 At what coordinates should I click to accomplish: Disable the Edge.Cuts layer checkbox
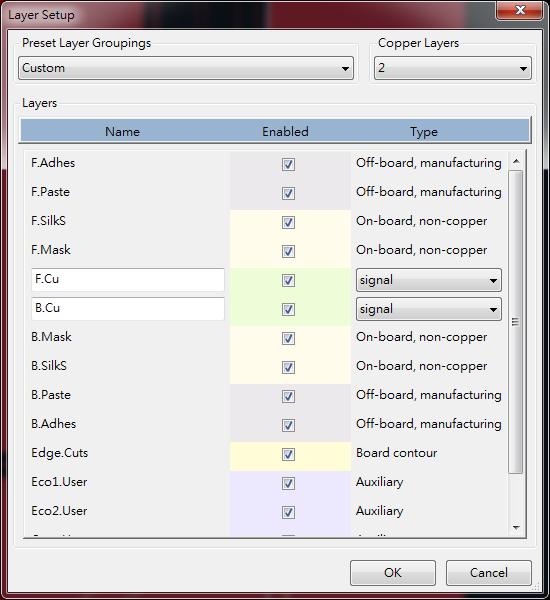[288, 455]
